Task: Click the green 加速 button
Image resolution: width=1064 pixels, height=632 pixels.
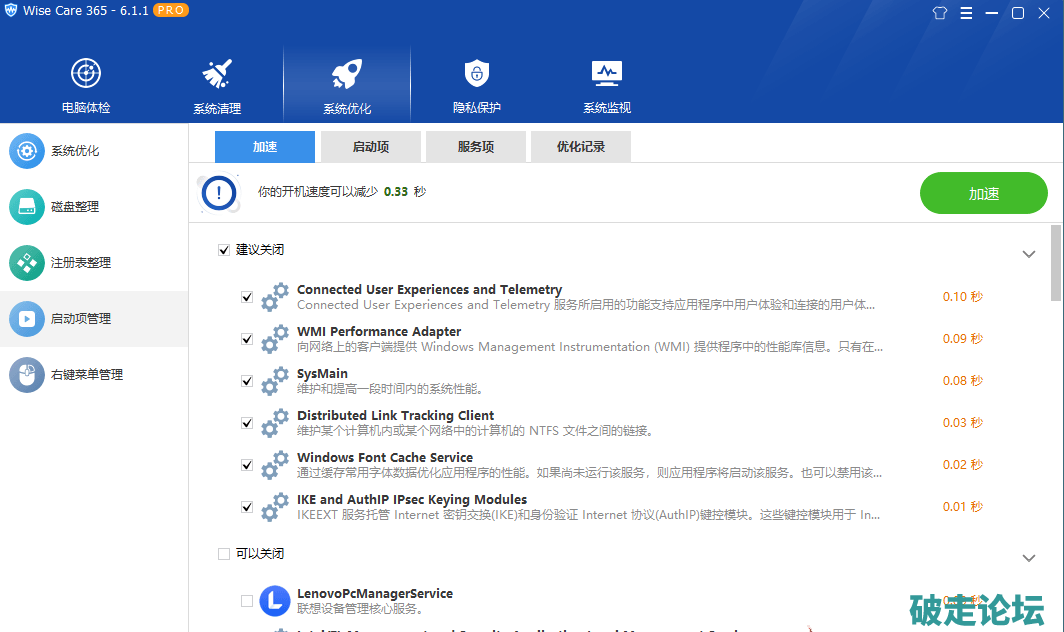Action: tap(983, 194)
